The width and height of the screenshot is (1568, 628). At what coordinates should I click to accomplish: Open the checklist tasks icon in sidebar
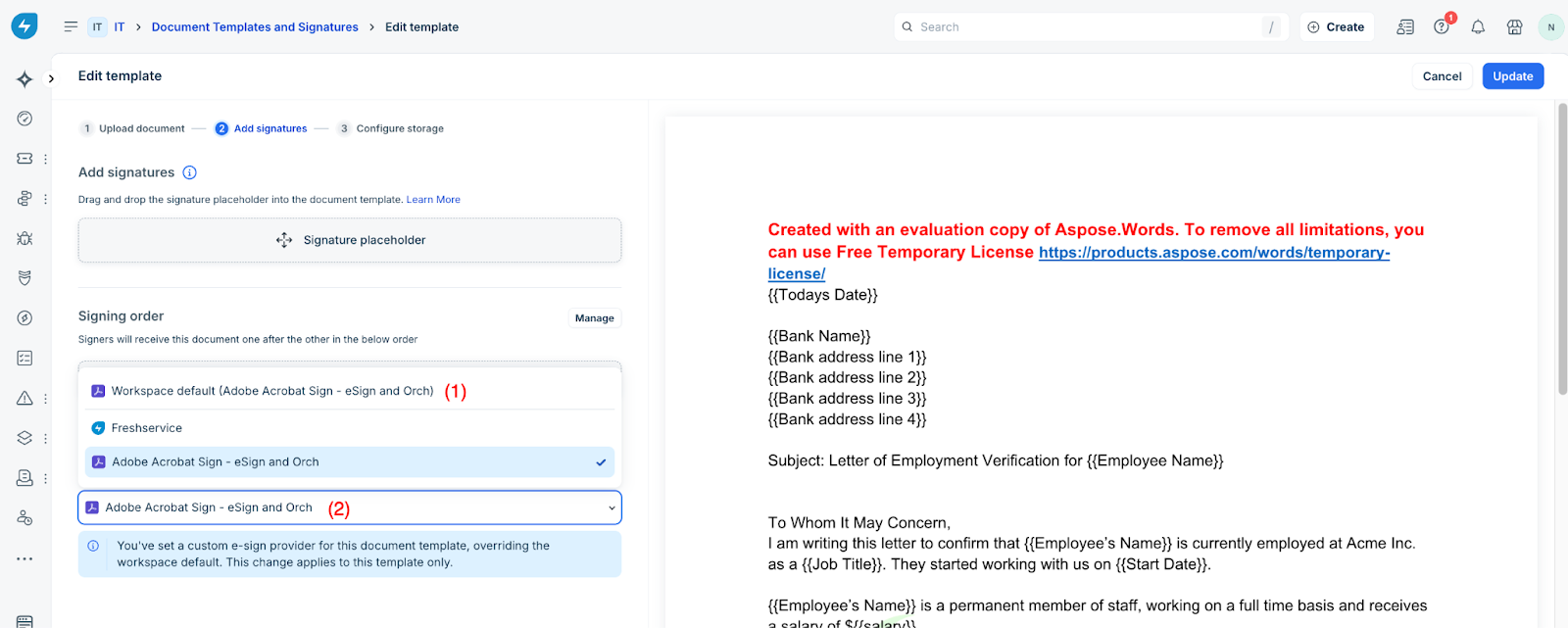pyautogui.click(x=24, y=359)
